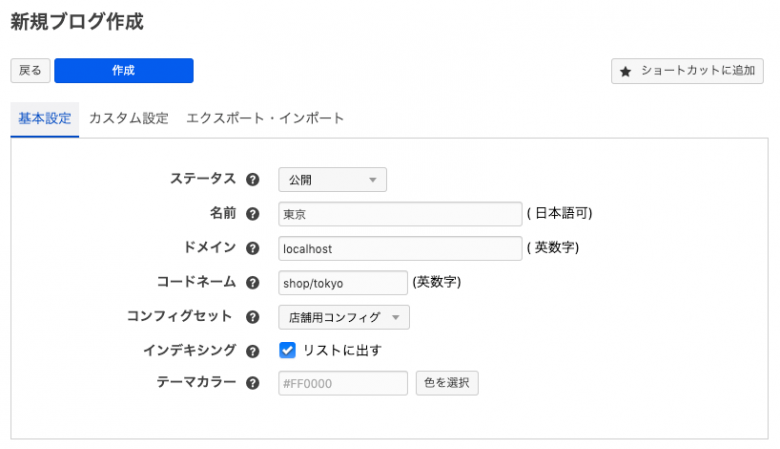The height and width of the screenshot is (449, 780).
Task: Switch to the カスタム設定 tab
Action: pos(128,118)
